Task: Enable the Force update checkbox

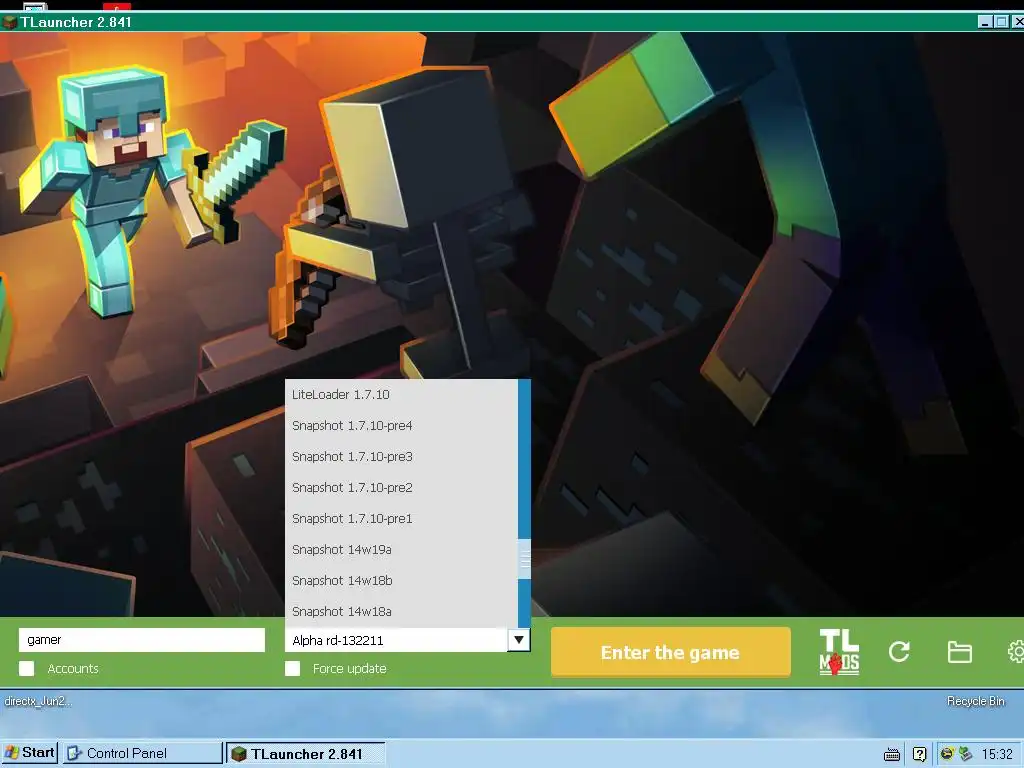Action: point(293,669)
